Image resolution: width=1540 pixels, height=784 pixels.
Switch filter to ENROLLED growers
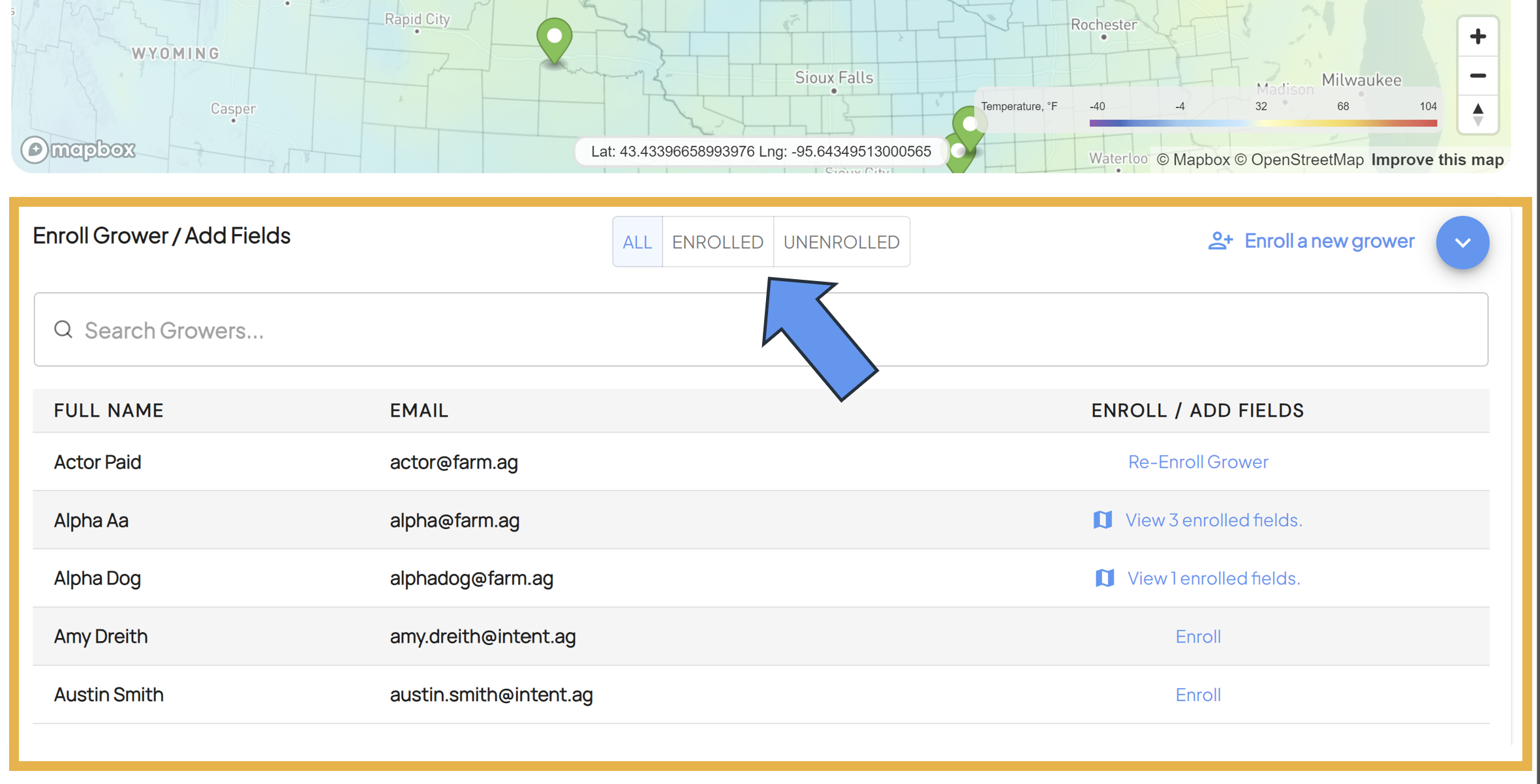(x=717, y=242)
